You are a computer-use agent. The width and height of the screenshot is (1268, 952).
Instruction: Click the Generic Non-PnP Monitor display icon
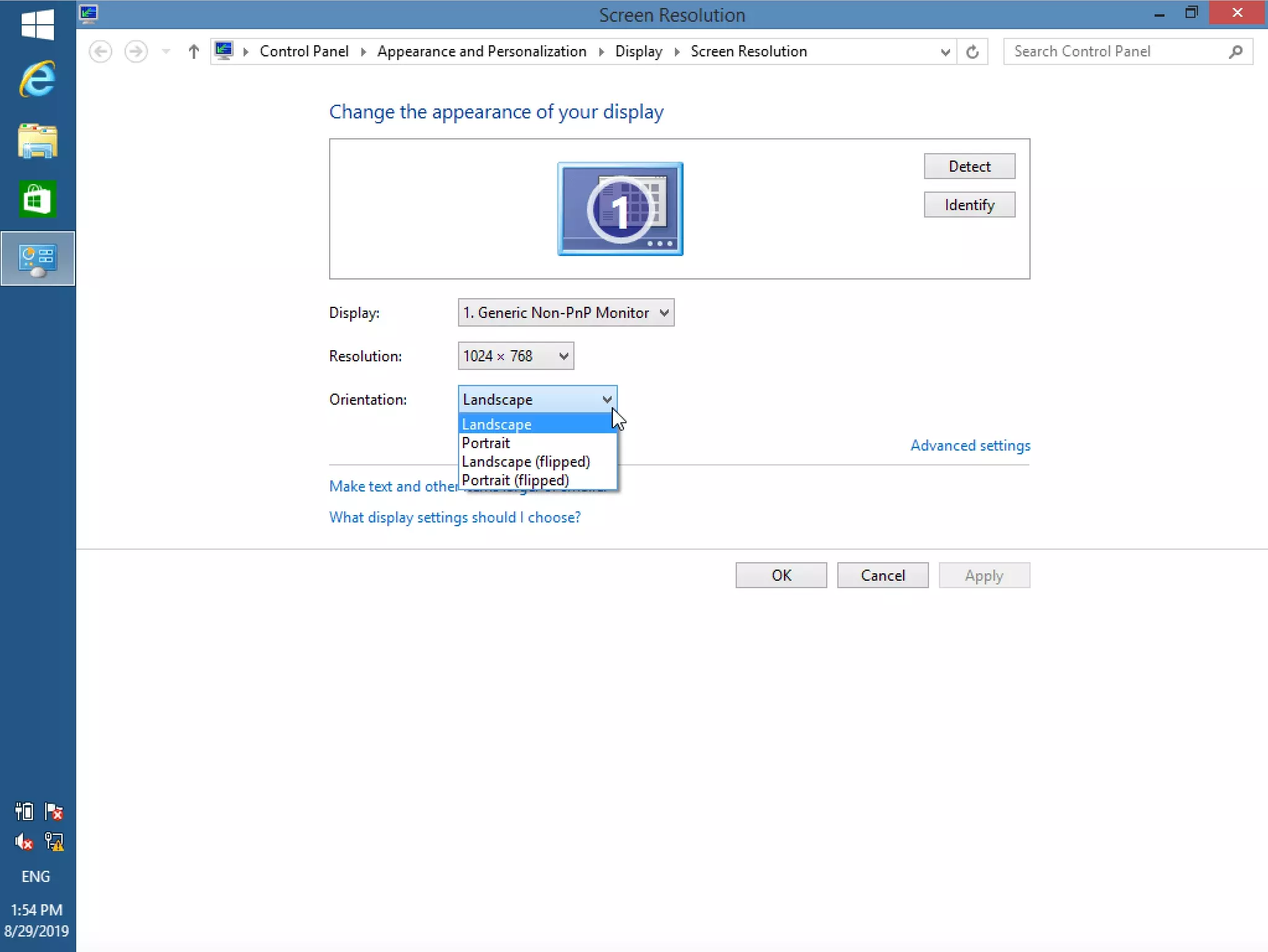(620, 208)
